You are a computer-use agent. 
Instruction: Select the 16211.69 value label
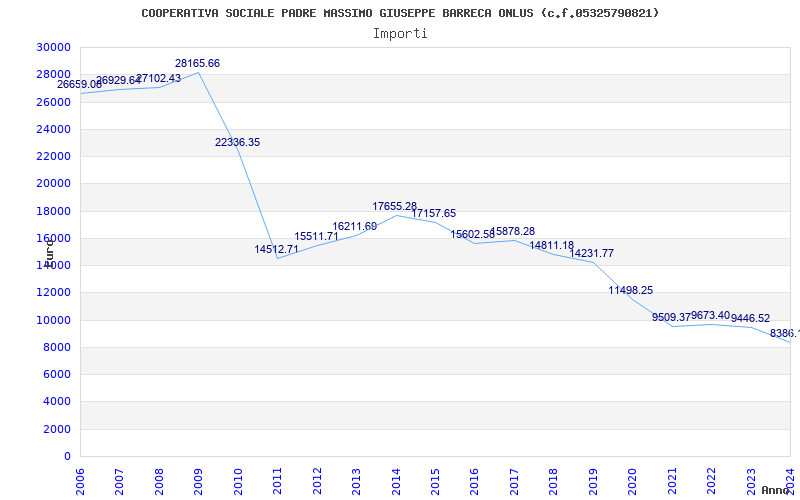coord(355,227)
